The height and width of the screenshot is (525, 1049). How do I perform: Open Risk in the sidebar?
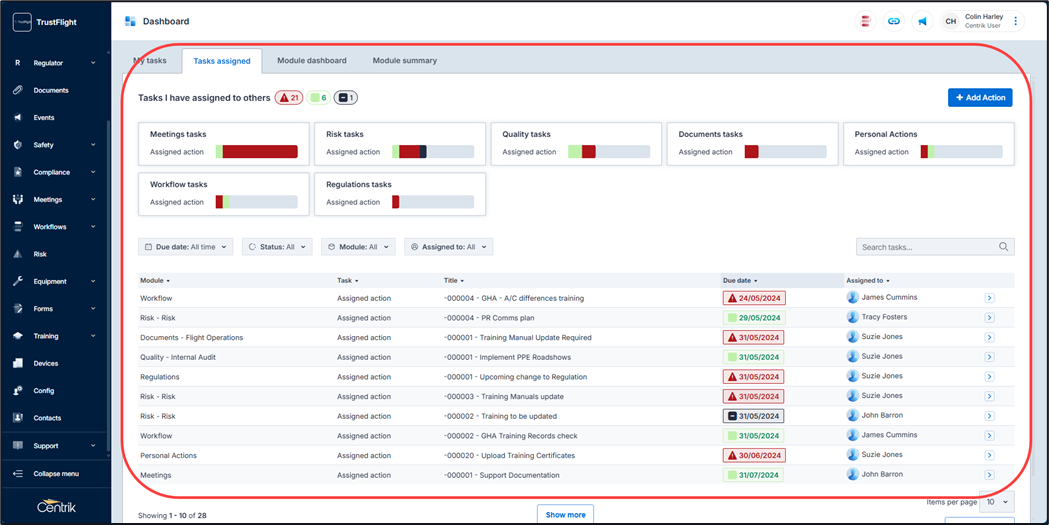pos(40,254)
